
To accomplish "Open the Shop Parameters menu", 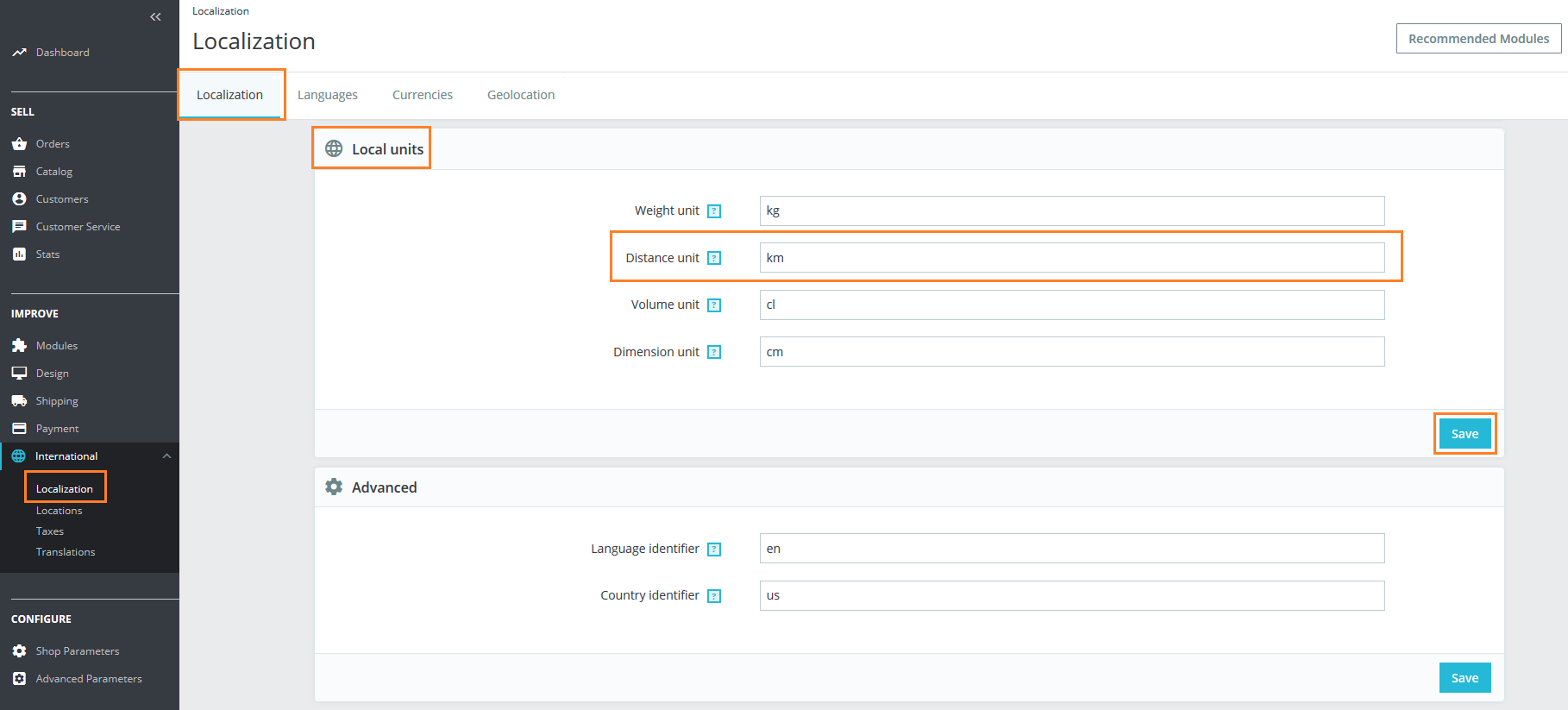I will 77,651.
